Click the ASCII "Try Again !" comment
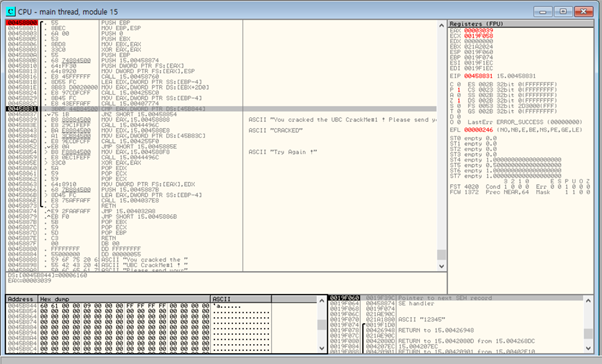This screenshot has height=364, width=602. 283,152
